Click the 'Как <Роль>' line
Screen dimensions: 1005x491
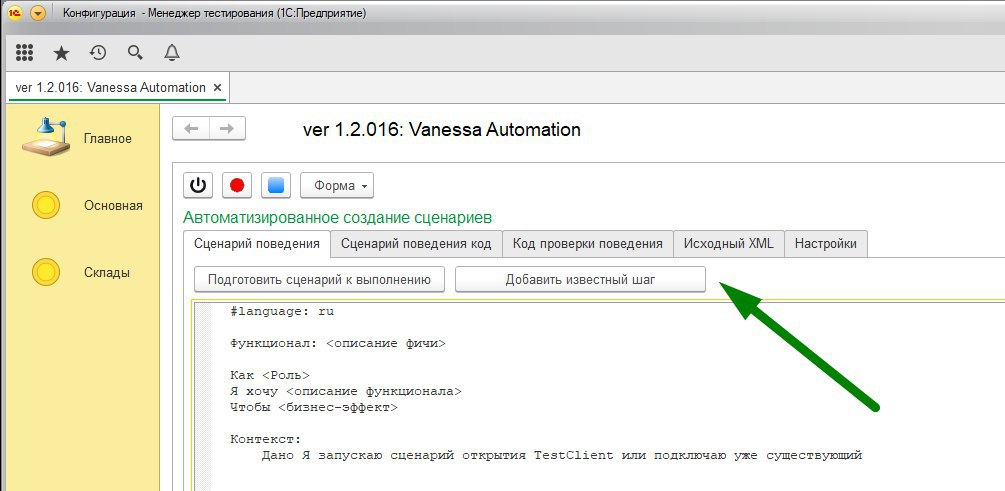270,375
